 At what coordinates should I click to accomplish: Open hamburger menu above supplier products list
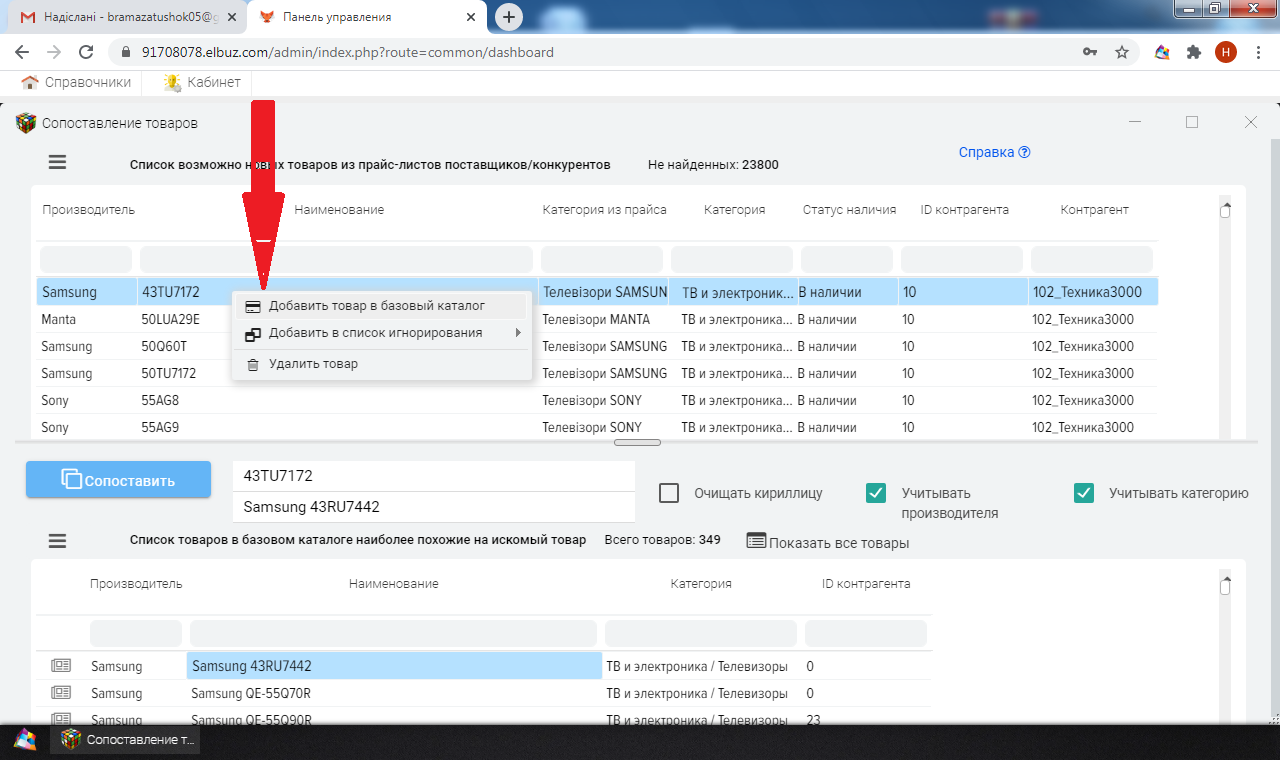click(x=57, y=162)
